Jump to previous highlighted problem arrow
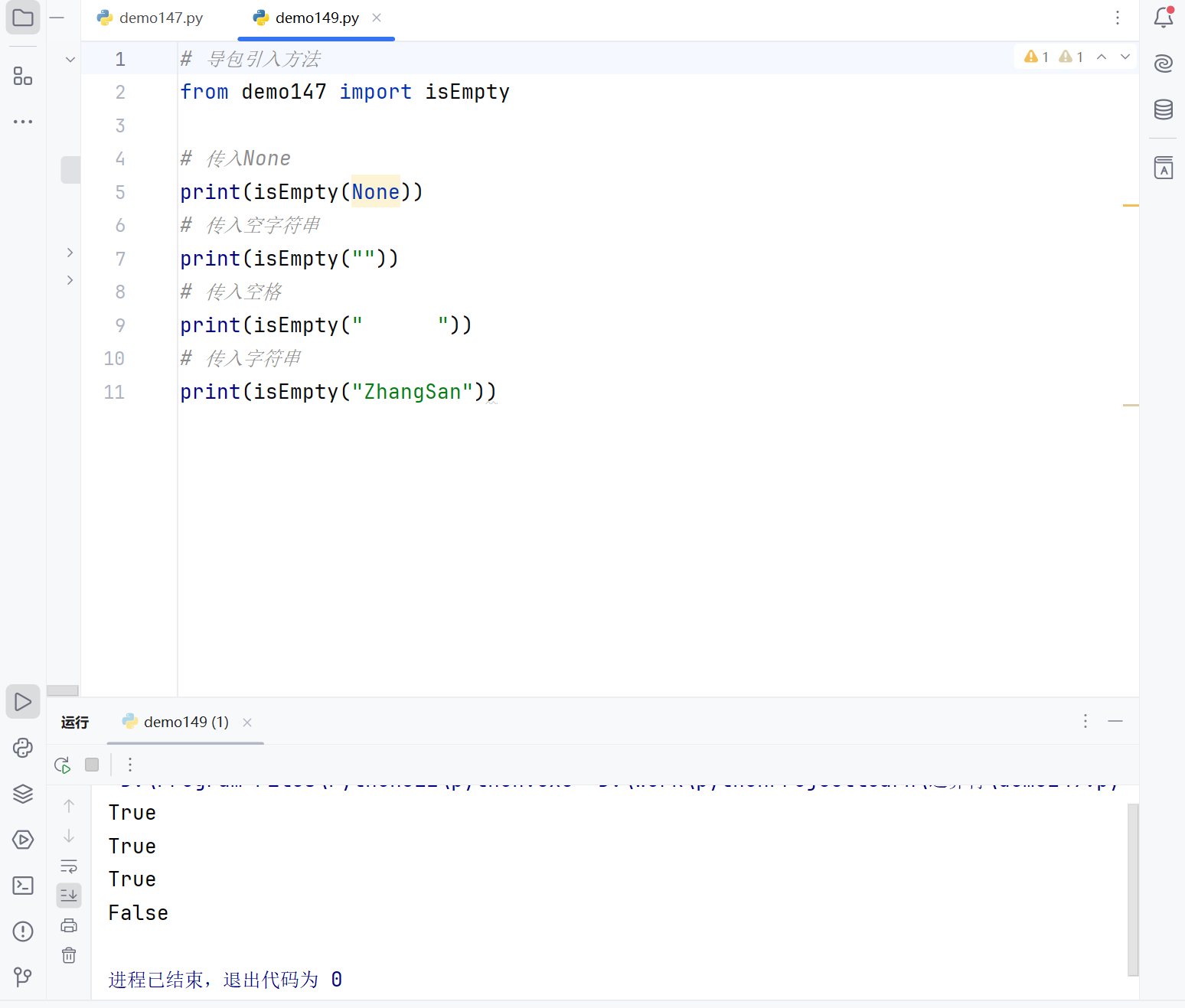 (x=1102, y=57)
